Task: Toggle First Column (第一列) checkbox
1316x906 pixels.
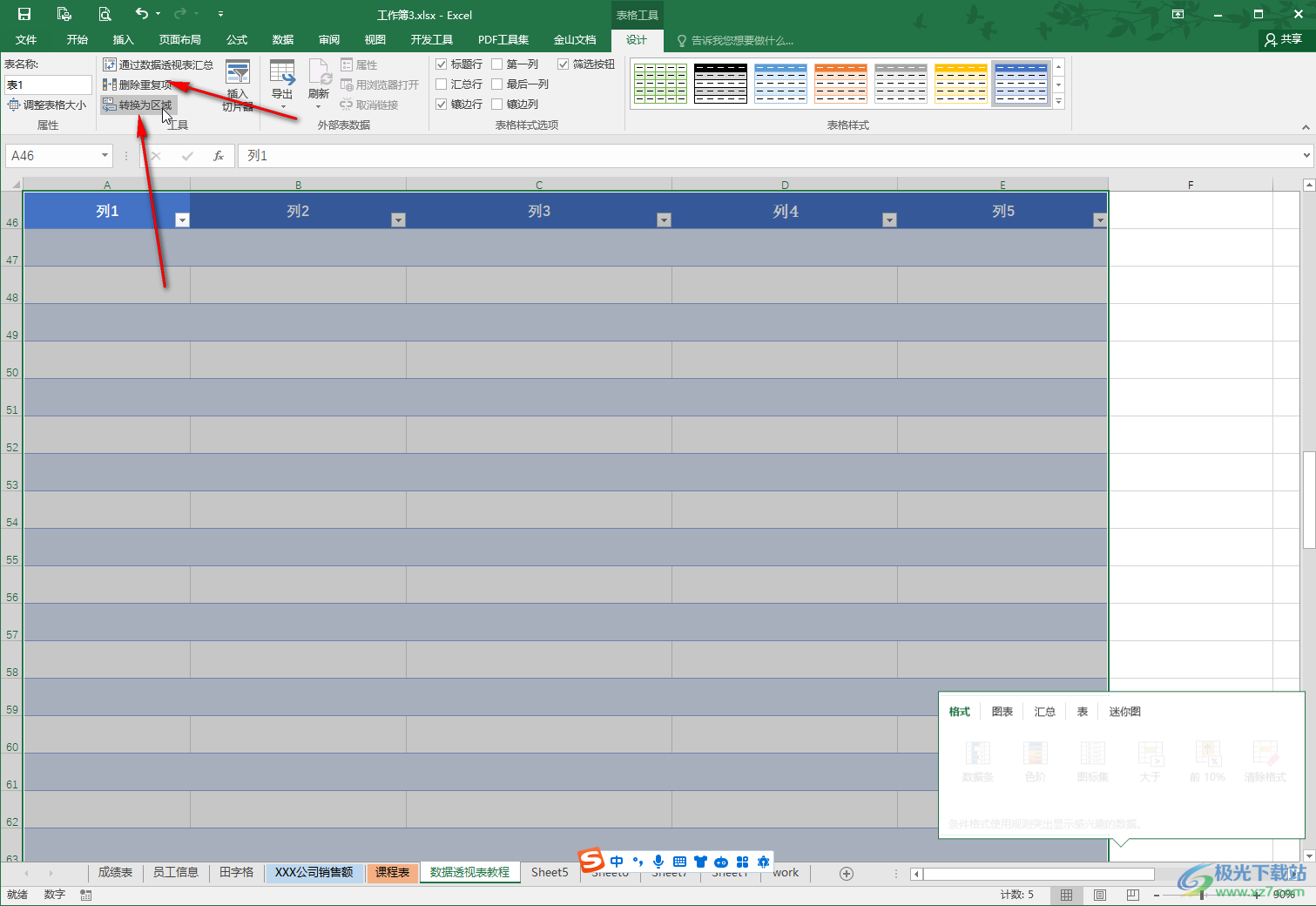Action: (497, 64)
